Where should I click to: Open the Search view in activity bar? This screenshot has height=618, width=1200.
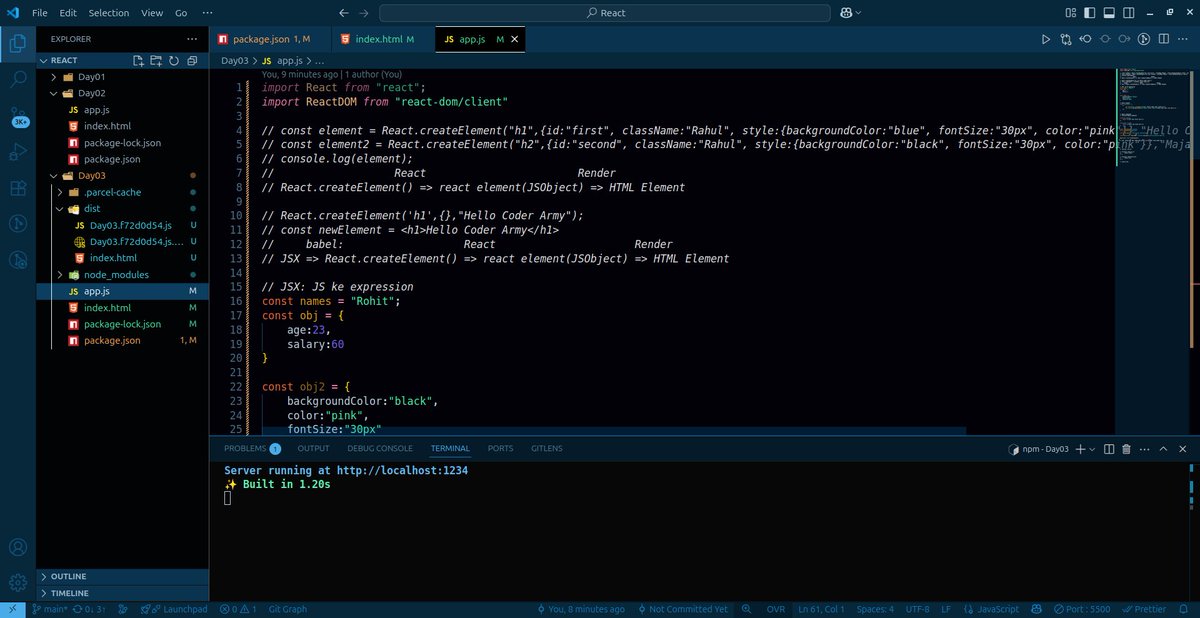click(x=18, y=80)
